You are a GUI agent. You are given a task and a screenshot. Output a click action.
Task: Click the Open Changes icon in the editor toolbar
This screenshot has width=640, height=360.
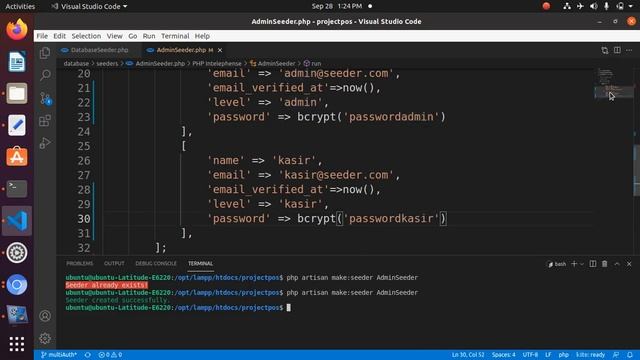click(604, 50)
